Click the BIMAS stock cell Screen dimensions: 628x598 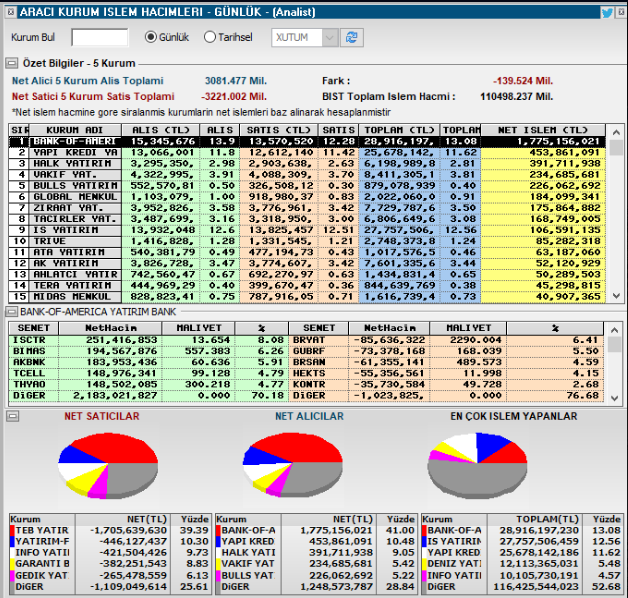(x=34, y=351)
